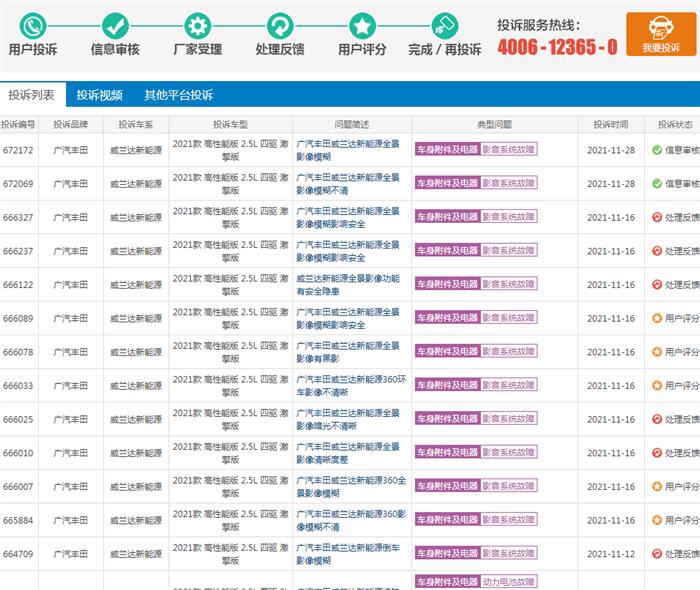
Task: Open complaint link ending 影像暗光不清晰
Action: point(348,420)
